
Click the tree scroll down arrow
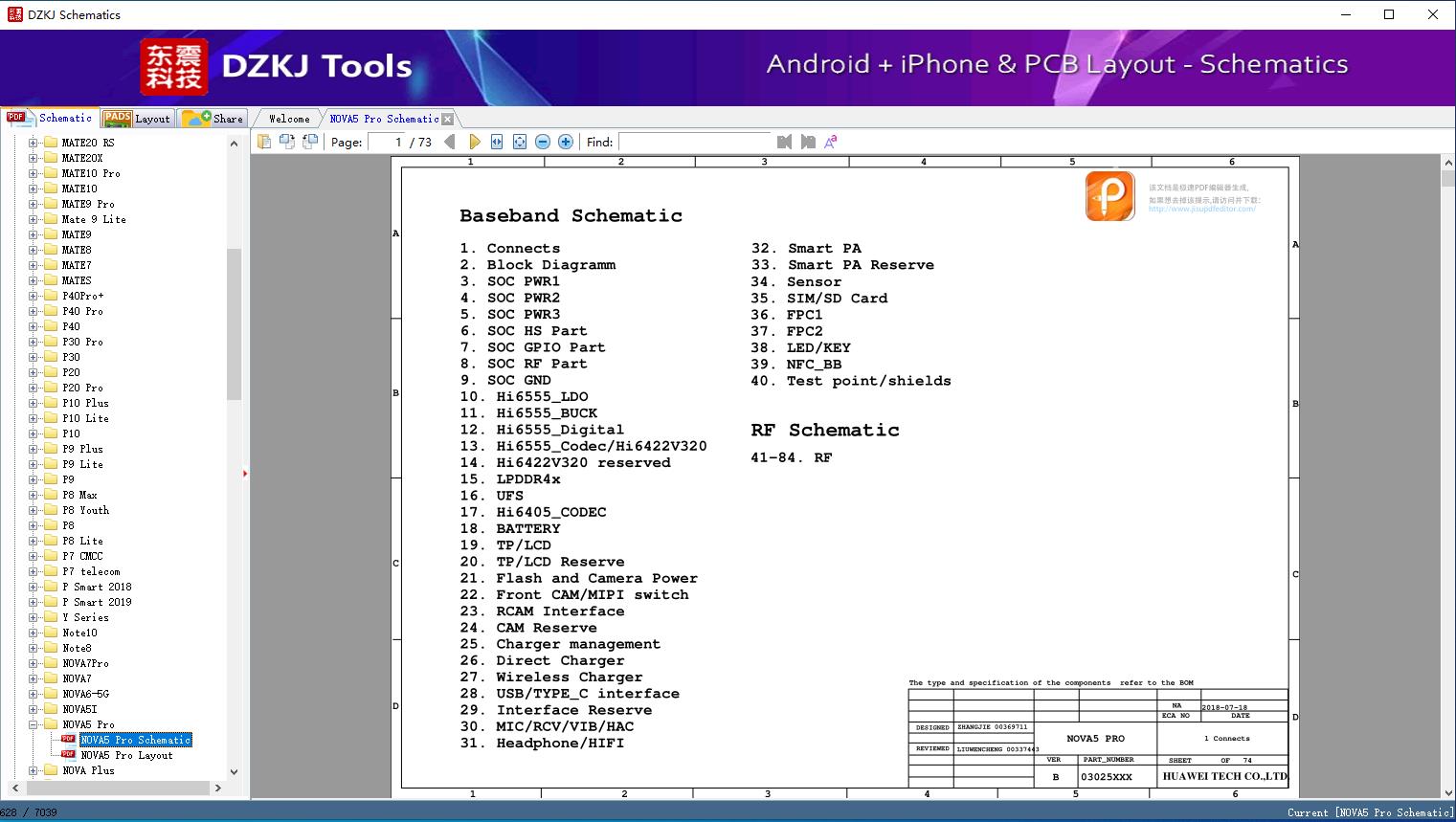tap(234, 772)
